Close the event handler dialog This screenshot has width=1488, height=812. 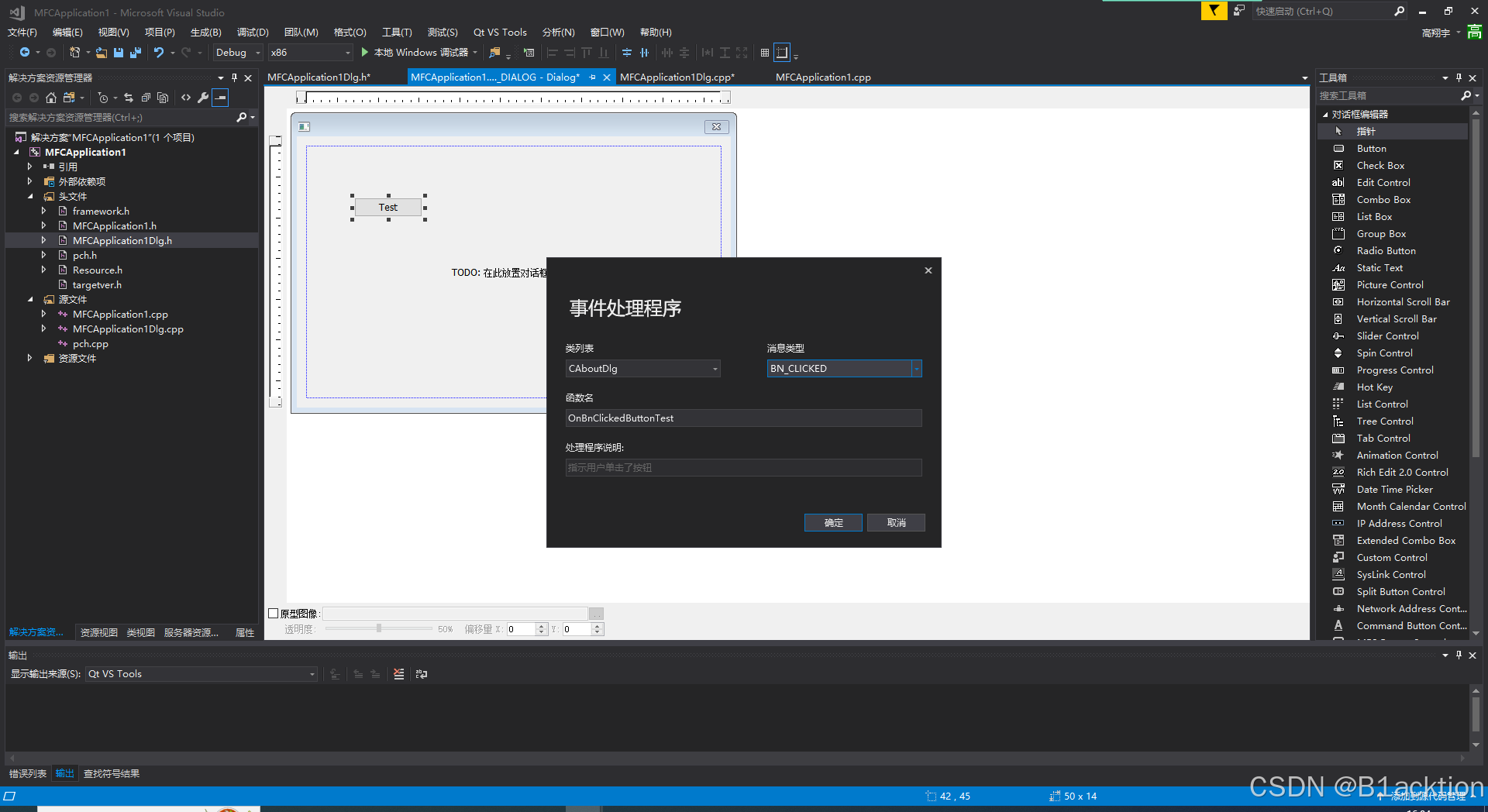928,270
